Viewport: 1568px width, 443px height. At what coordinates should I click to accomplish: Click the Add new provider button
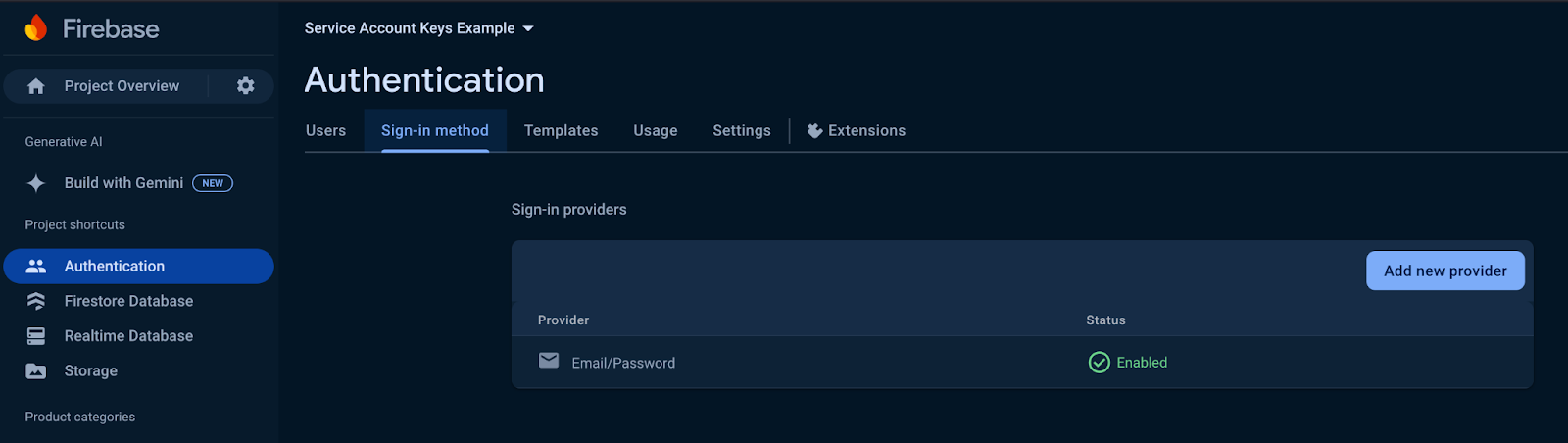pos(1445,271)
